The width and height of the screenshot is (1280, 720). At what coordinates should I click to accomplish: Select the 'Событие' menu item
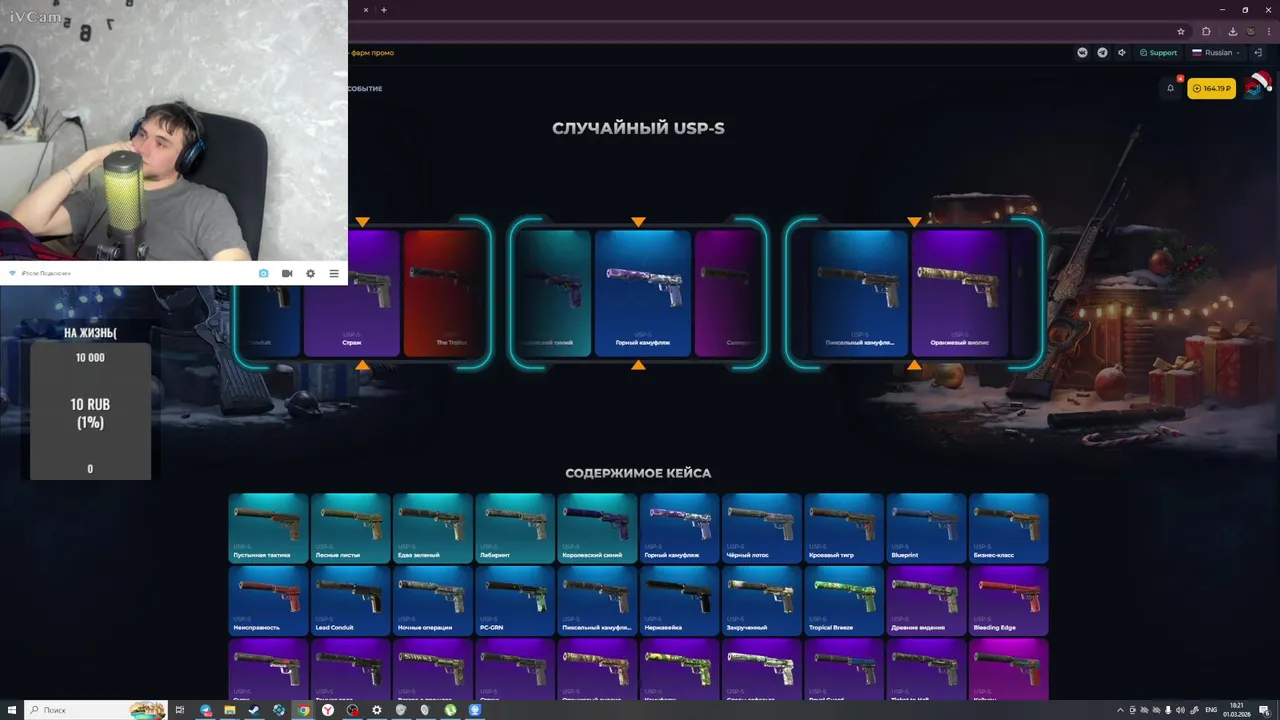coord(366,89)
